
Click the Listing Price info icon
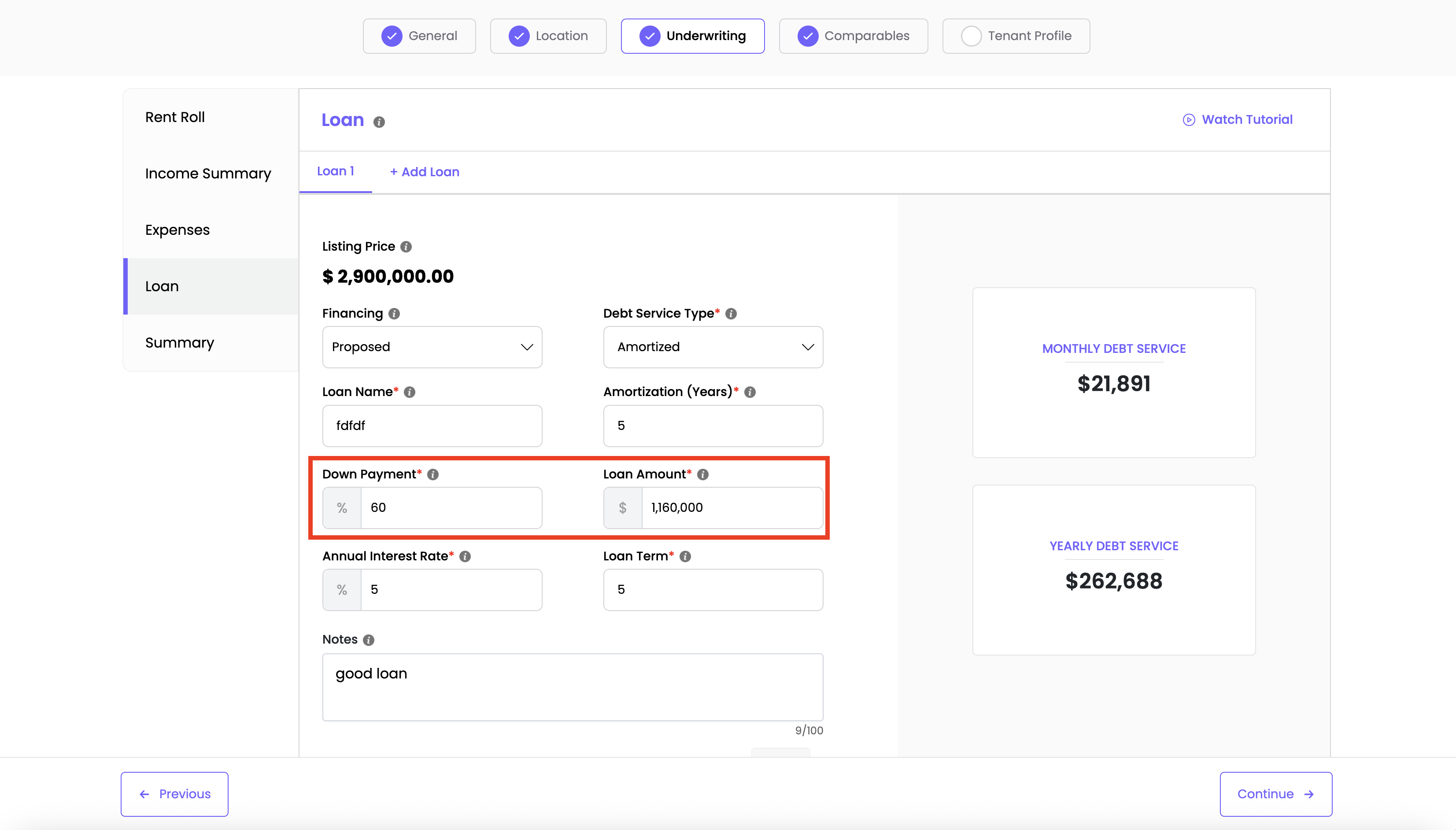tap(406, 247)
